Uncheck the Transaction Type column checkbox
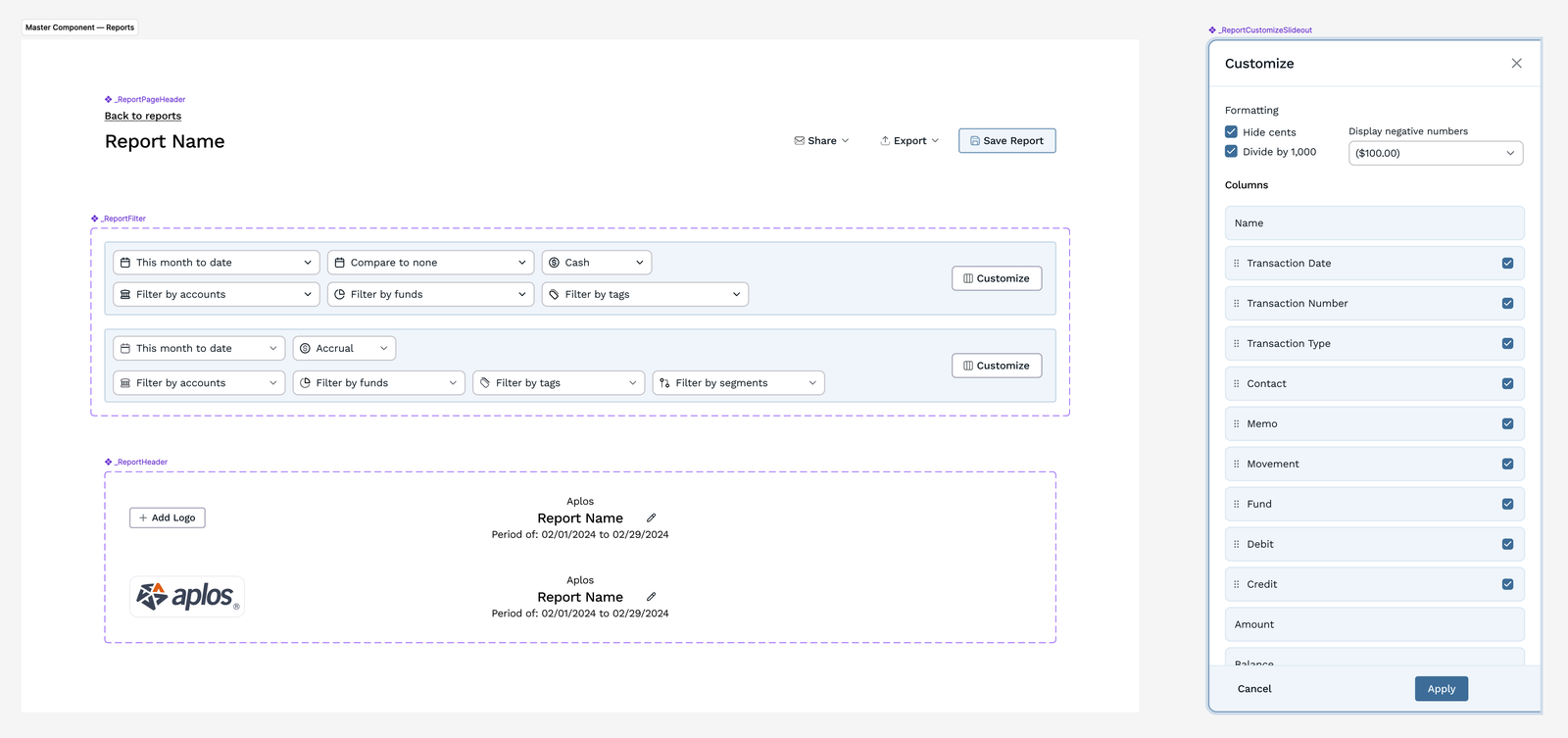Viewport: 1568px width, 738px height. pos(1507,344)
